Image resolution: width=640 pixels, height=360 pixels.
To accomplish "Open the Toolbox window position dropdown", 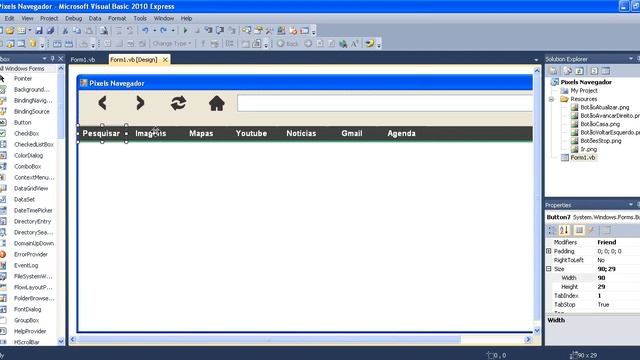I will pyautogui.click(x=44, y=59).
